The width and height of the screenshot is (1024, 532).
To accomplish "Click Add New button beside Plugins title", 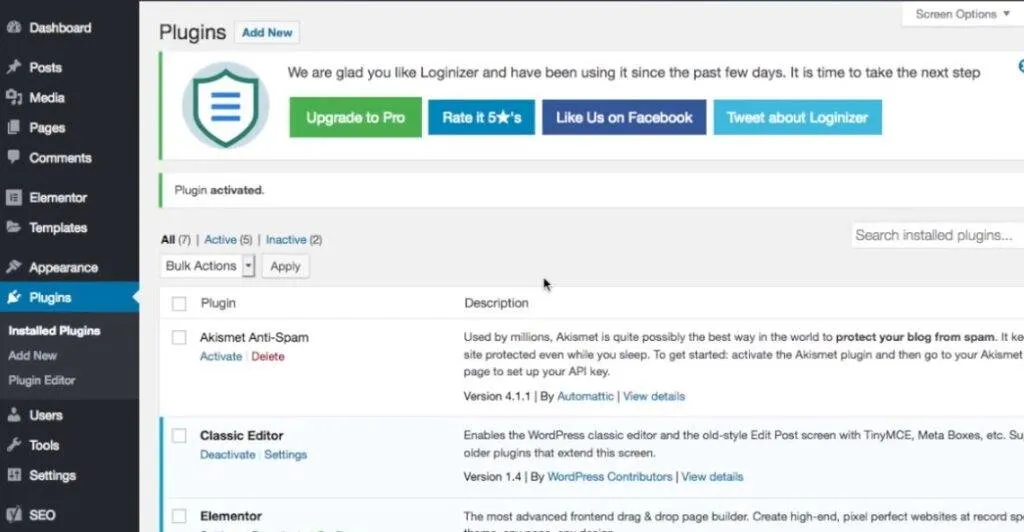I will coord(267,33).
